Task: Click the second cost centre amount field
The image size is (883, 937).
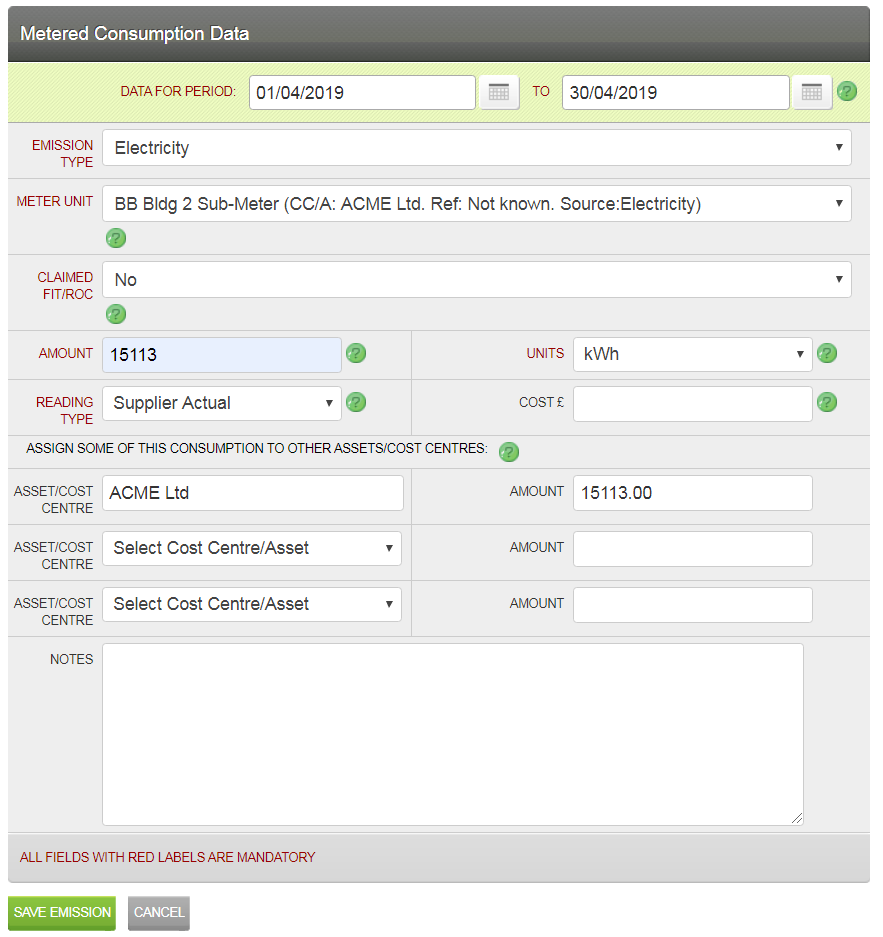Action: (692, 549)
